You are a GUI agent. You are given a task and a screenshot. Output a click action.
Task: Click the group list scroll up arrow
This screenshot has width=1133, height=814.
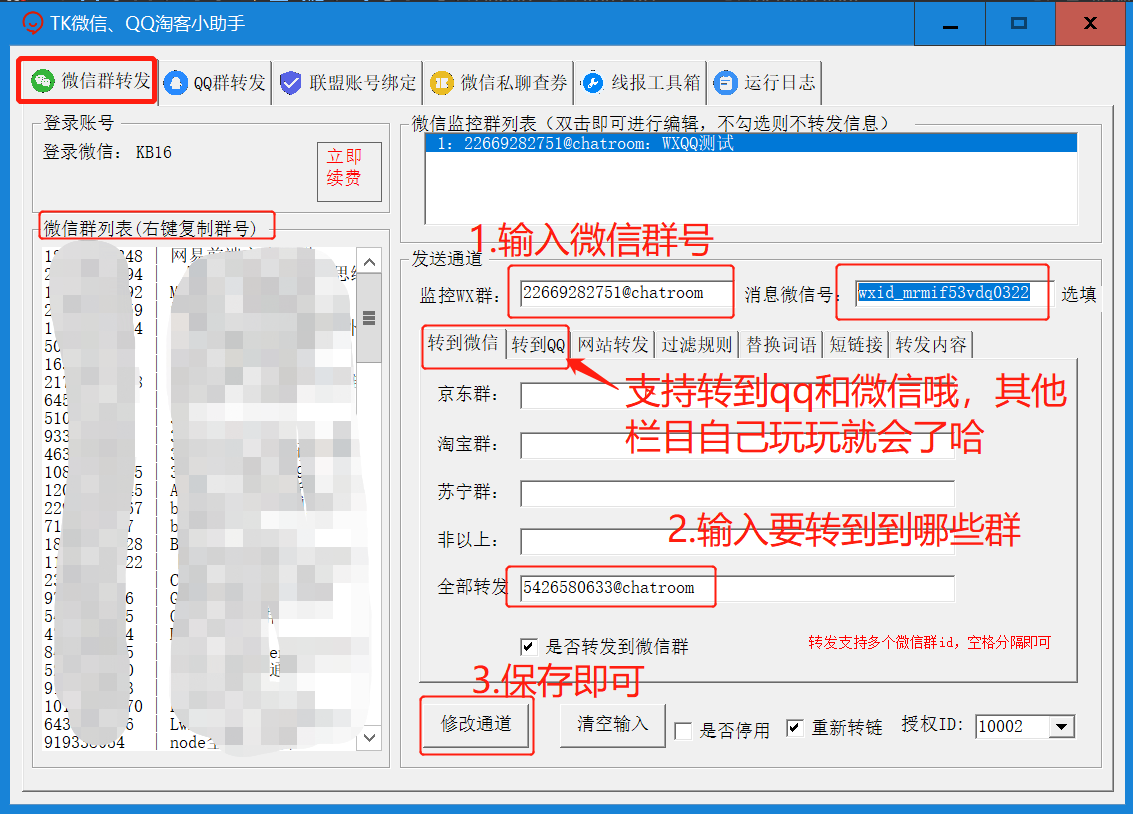369,262
